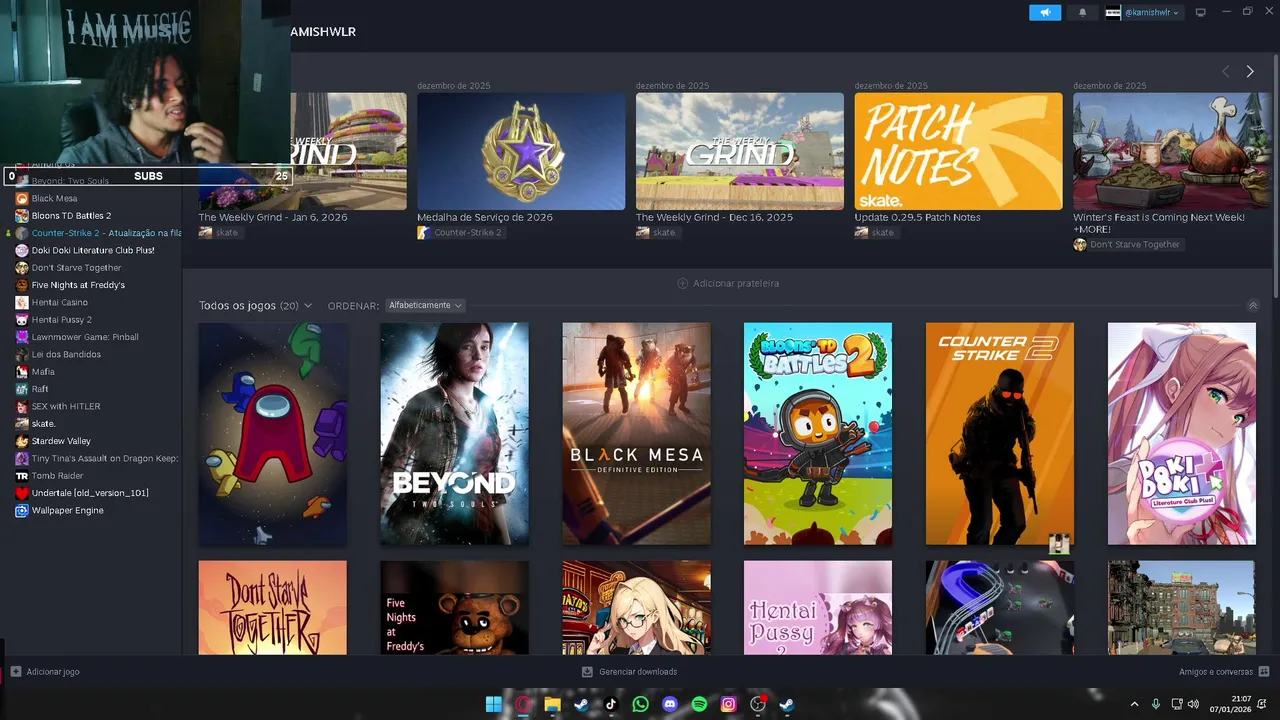Open the Don't Starve Together cover
The image size is (1280, 720).
[x=273, y=608]
